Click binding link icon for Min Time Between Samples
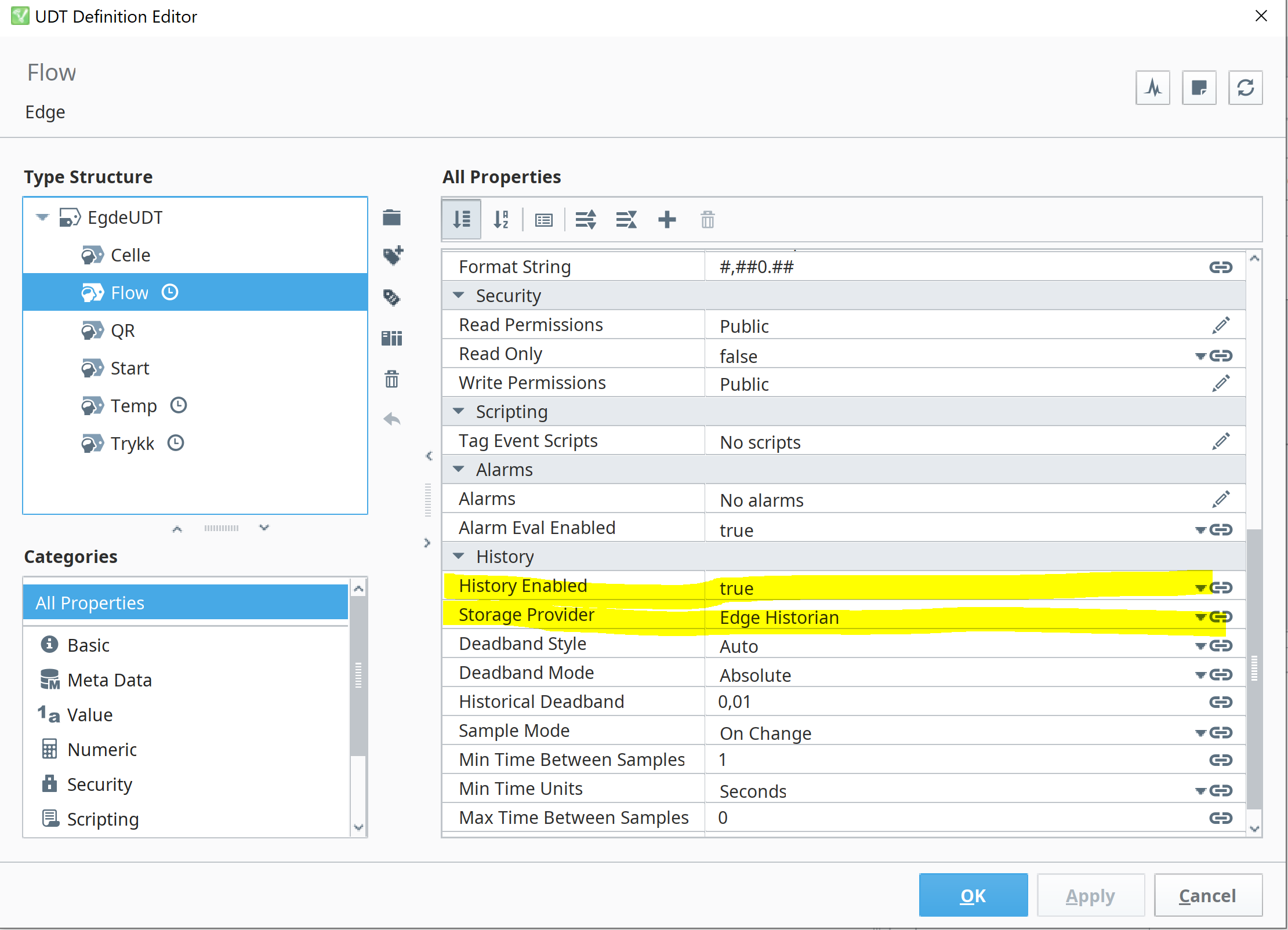 tap(1221, 760)
